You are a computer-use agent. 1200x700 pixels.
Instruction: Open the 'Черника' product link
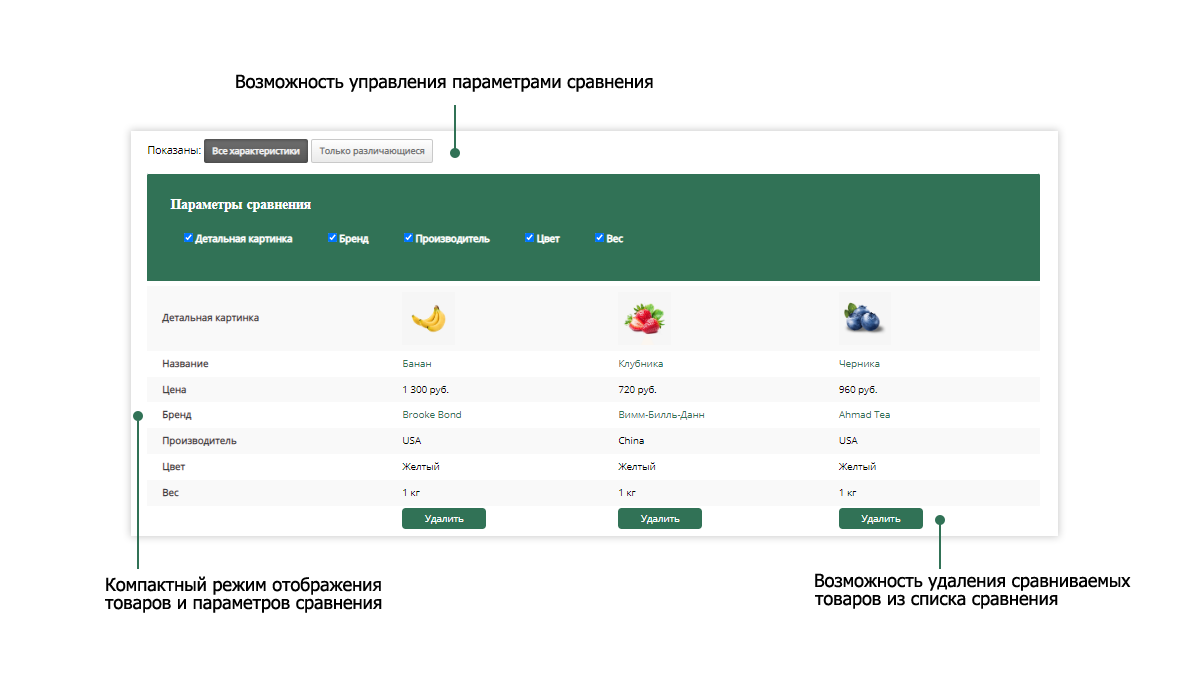click(859, 364)
